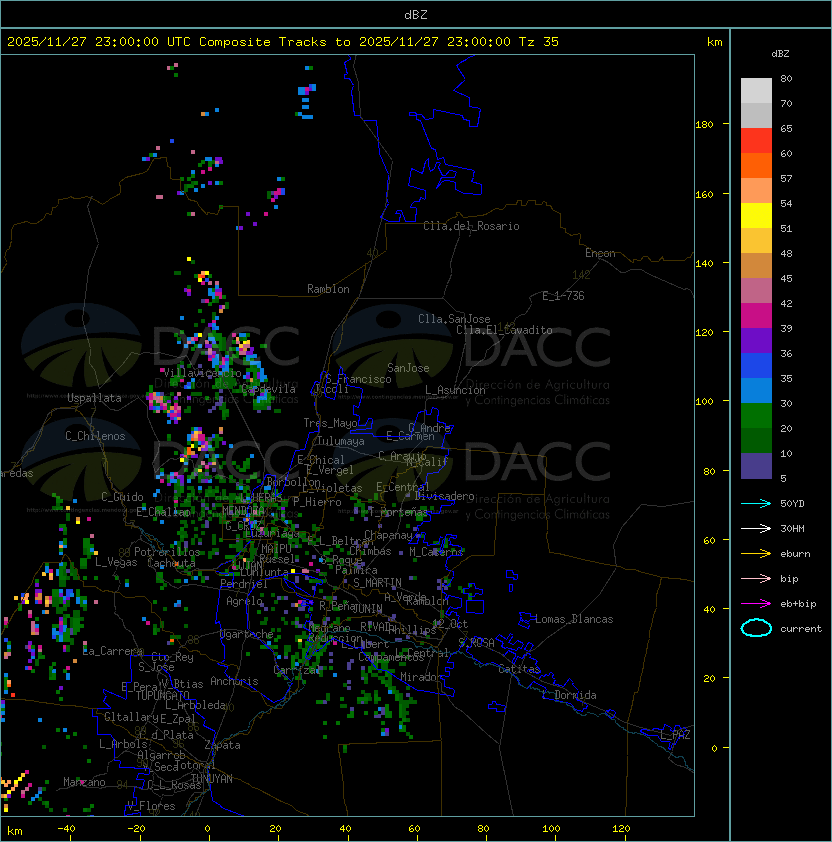
Task: Click the 'Potrerillos' map label
Action: 167,552
